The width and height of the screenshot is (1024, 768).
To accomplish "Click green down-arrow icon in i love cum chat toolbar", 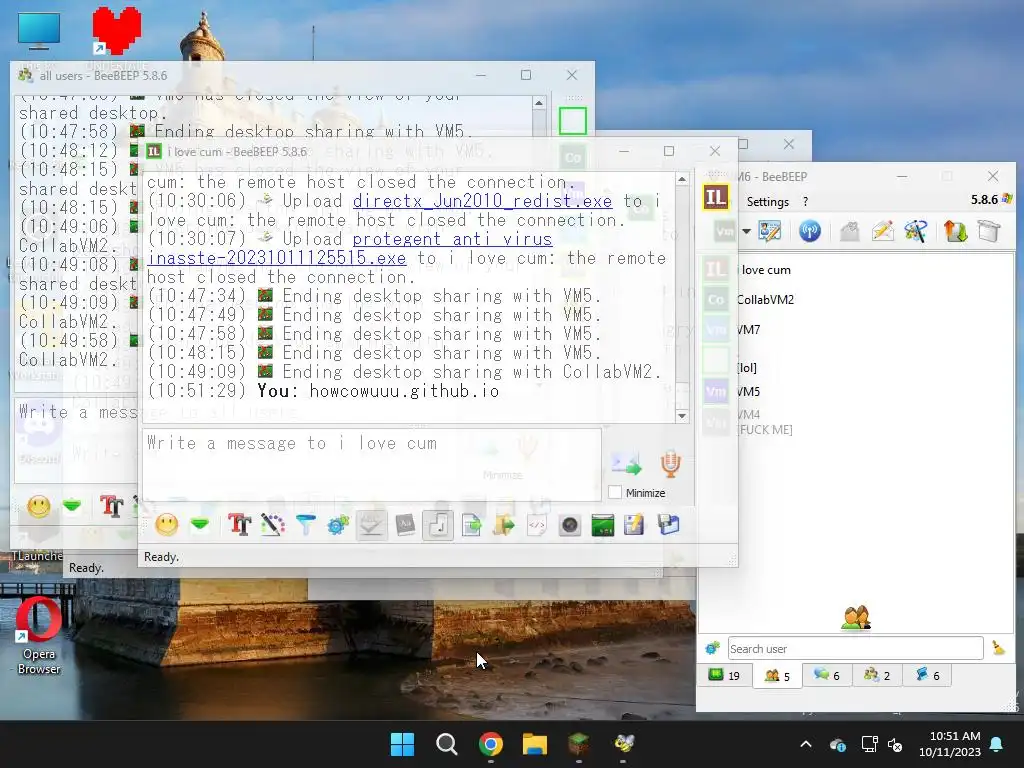I will pyautogui.click(x=200, y=524).
